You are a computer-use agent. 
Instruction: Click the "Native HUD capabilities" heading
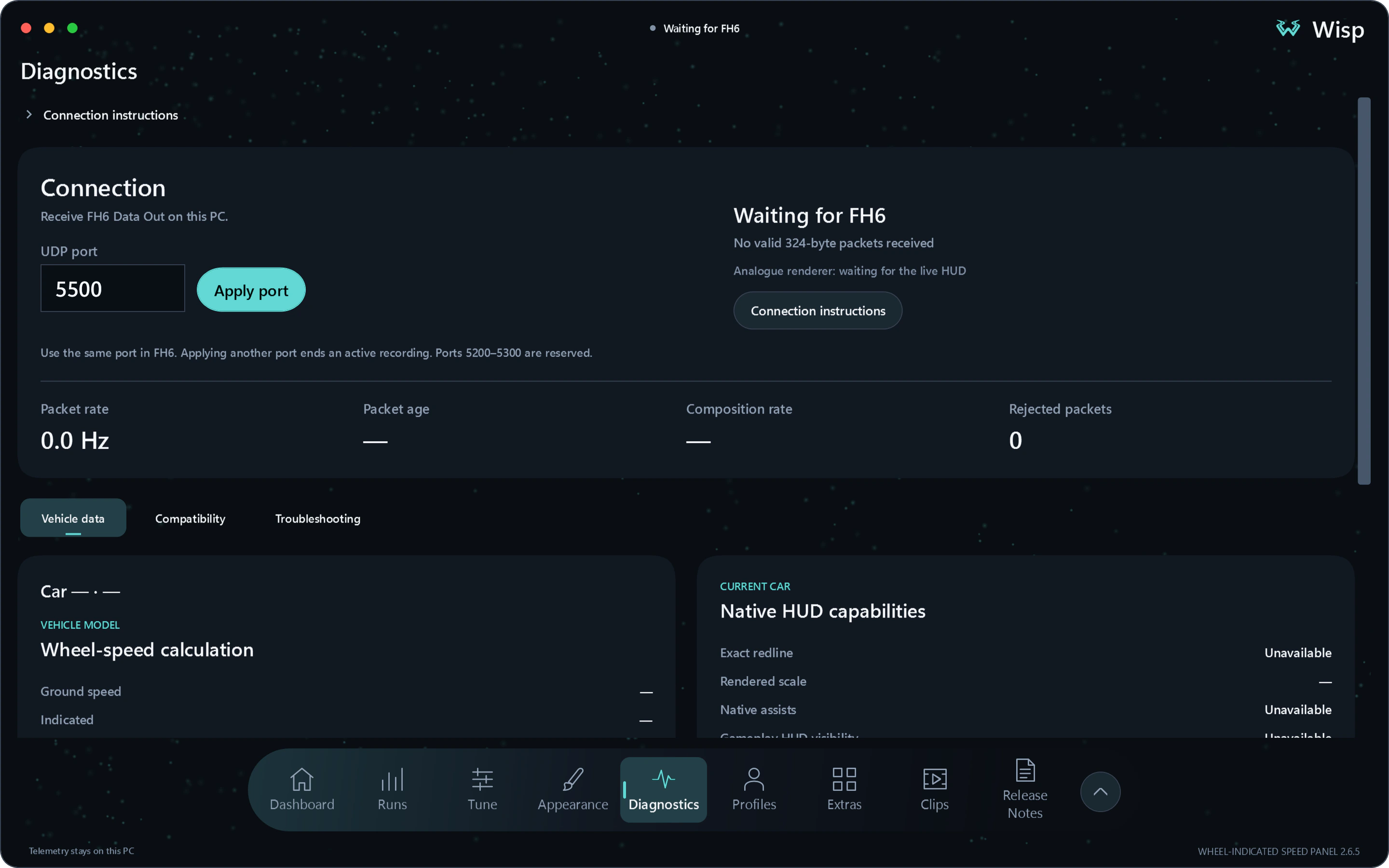coord(822,611)
